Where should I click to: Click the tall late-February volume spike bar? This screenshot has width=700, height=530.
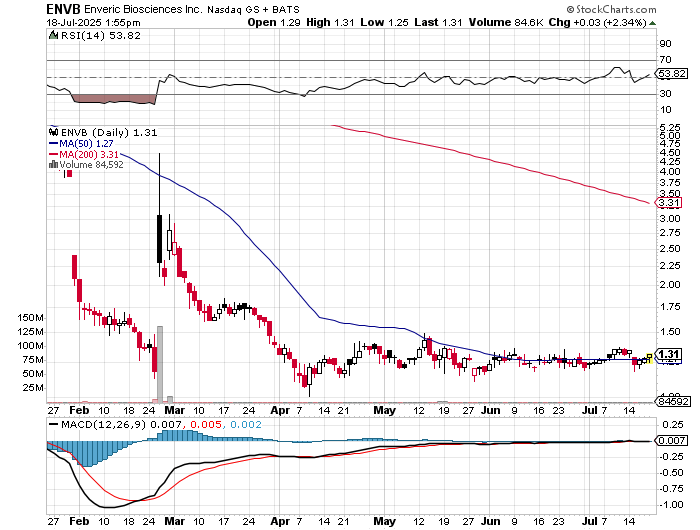160,364
